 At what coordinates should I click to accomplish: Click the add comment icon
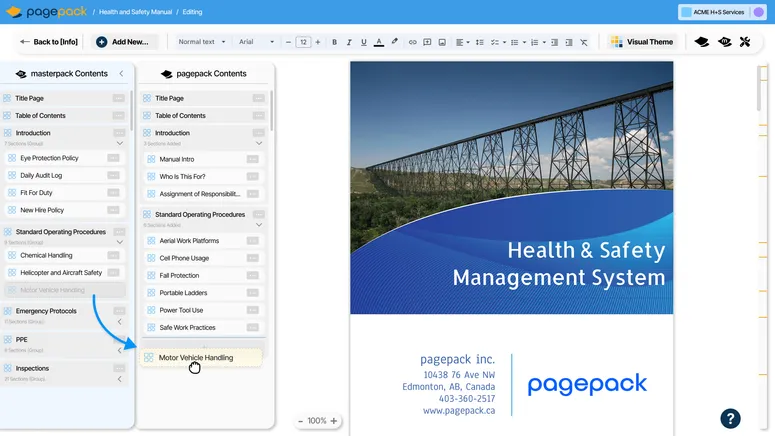[x=428, y=42]
